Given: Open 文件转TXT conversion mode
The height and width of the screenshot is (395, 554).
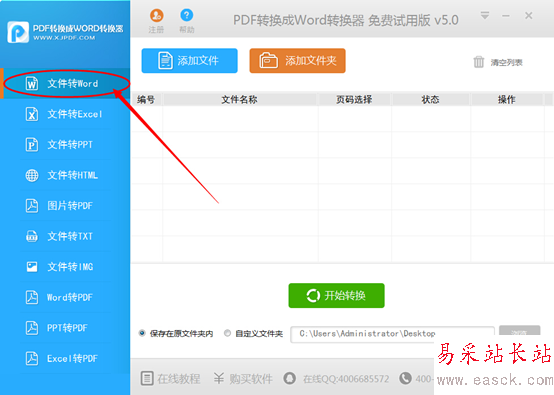Looking at the screenshot, I should point(65,236).
